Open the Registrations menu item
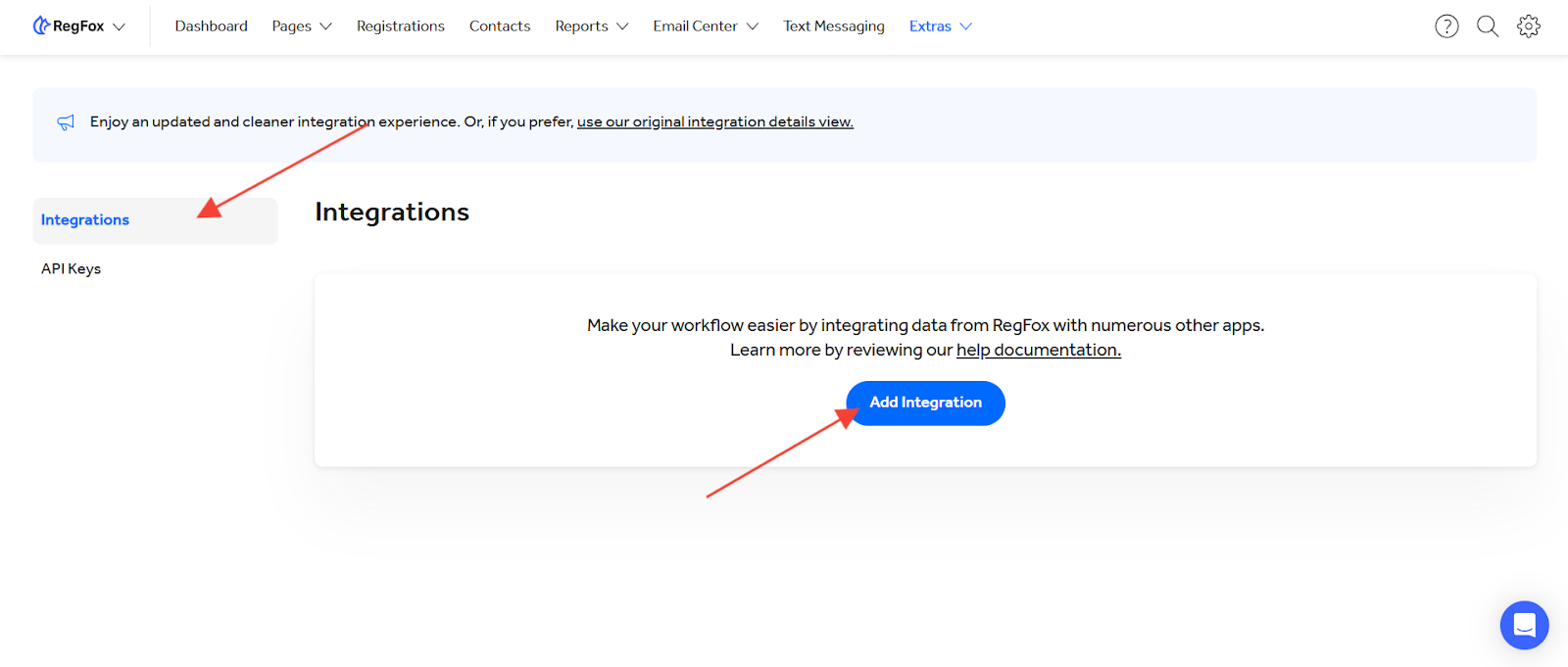 [x=401, y=26]
